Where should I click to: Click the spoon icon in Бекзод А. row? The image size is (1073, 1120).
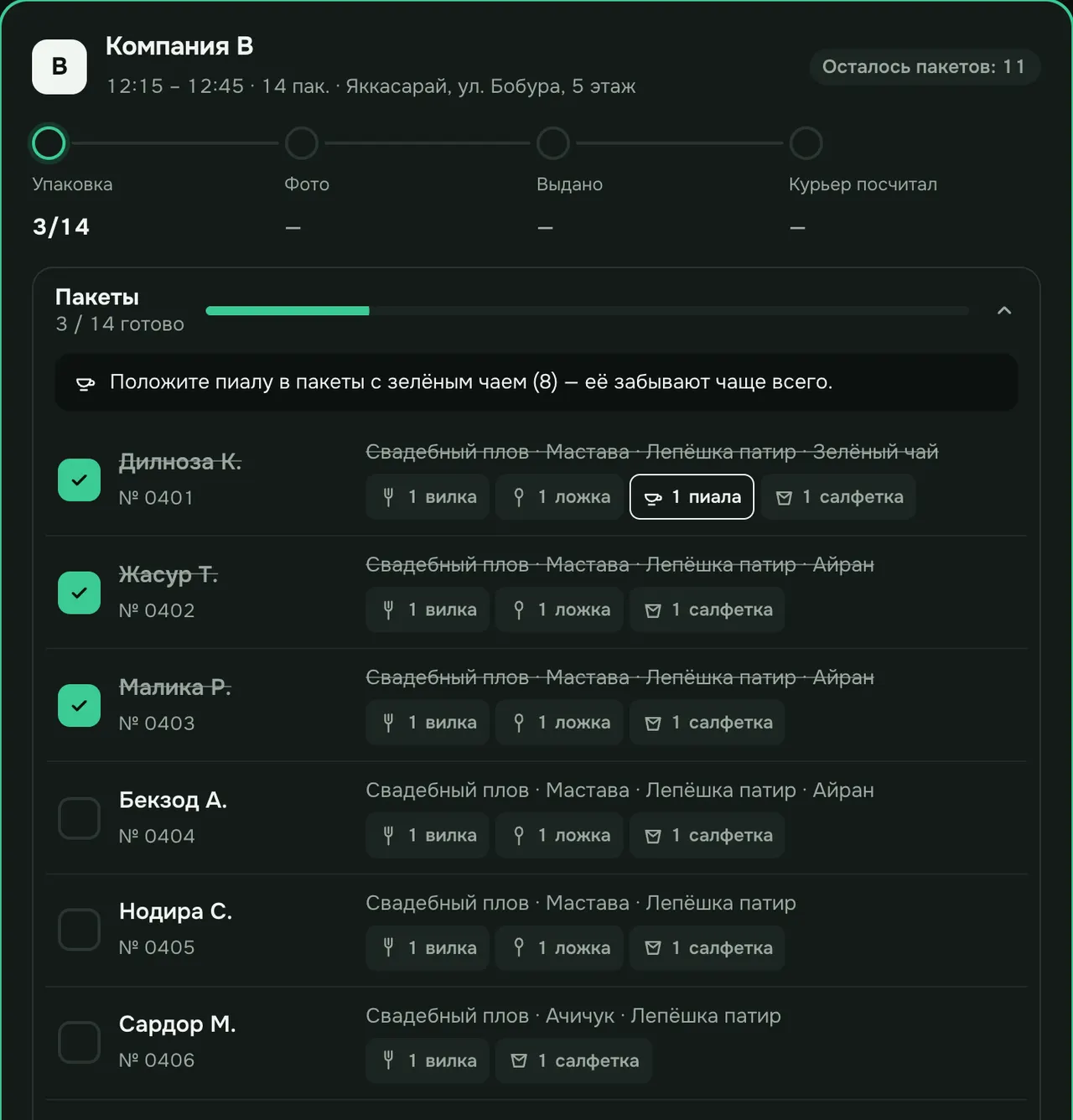click(519, 836)
